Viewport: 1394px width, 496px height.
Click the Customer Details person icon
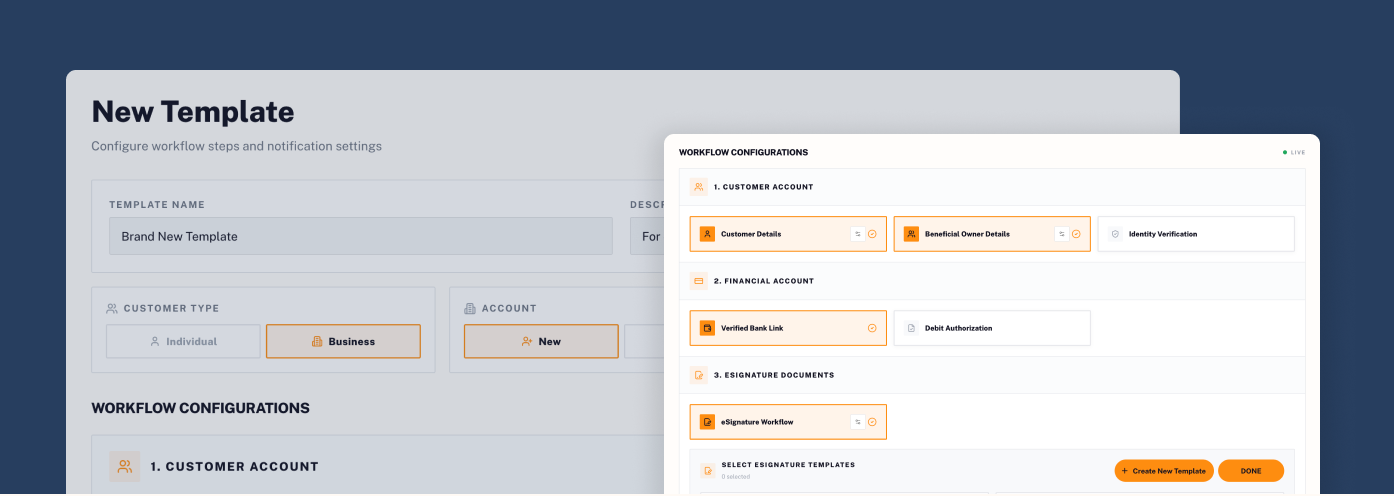tap(707, 234)
